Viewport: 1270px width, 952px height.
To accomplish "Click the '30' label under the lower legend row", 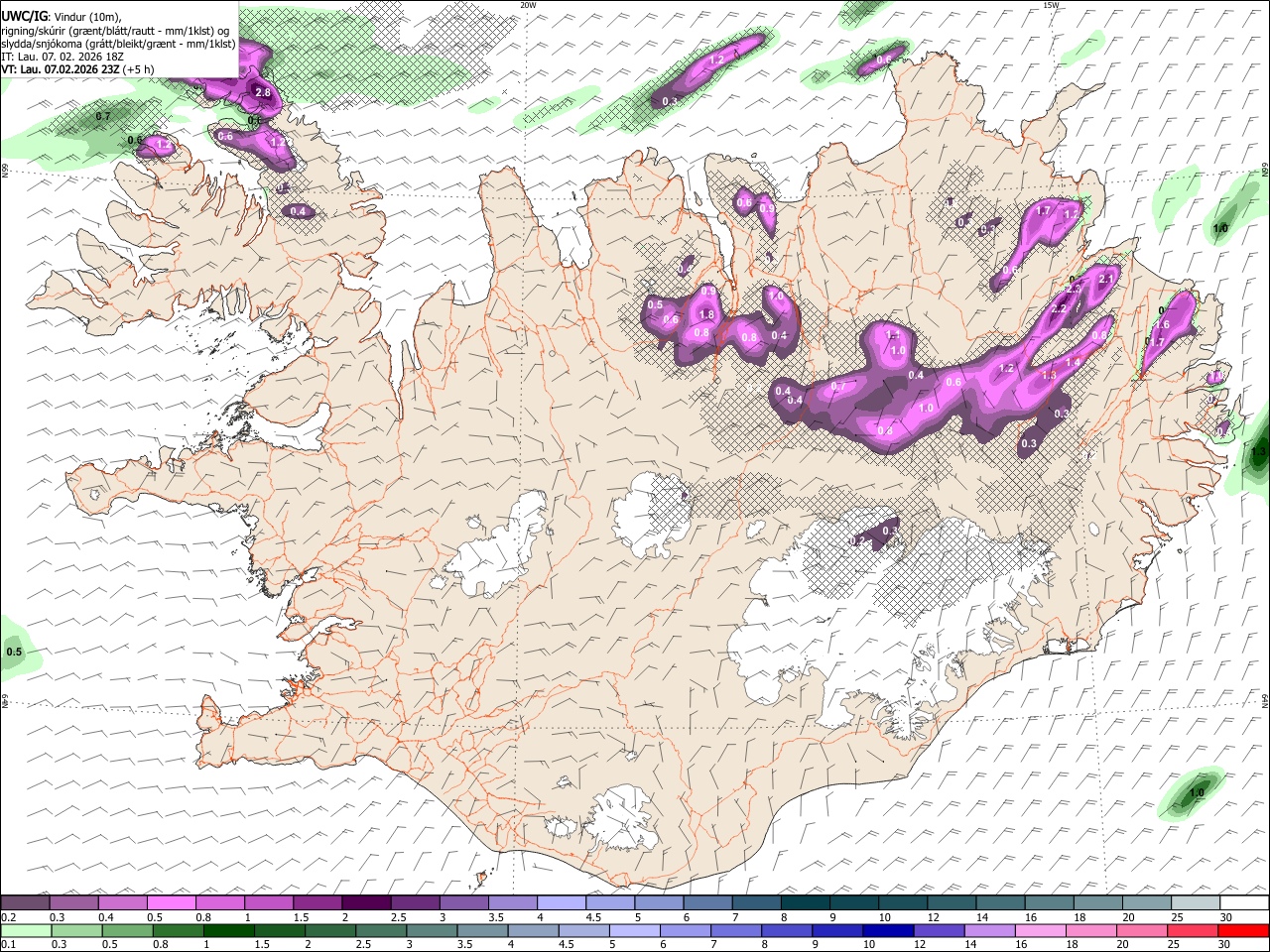I will tap(1226, 945).
